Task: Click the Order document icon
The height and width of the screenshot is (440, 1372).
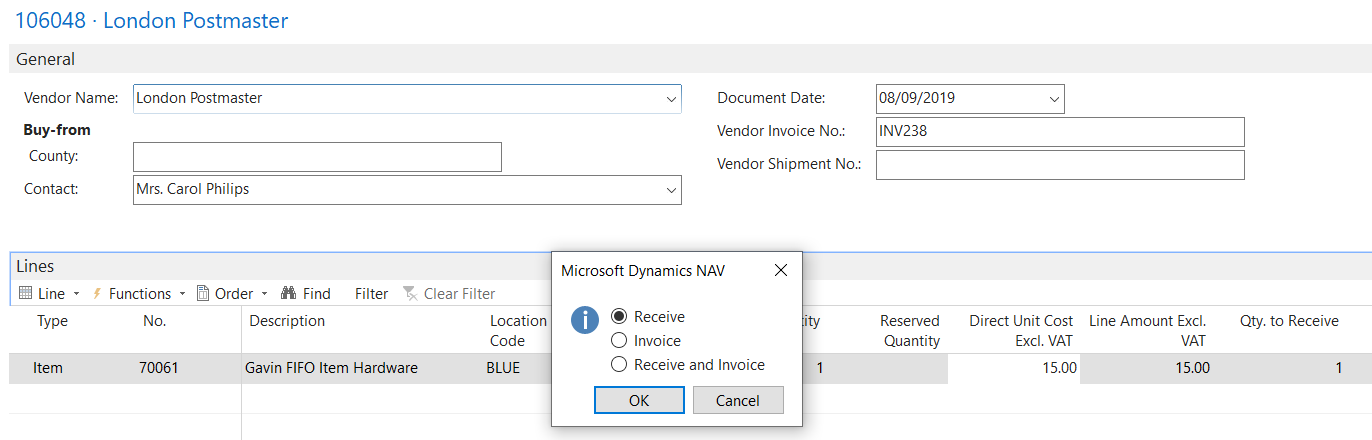Action: (x=202, y=294)
